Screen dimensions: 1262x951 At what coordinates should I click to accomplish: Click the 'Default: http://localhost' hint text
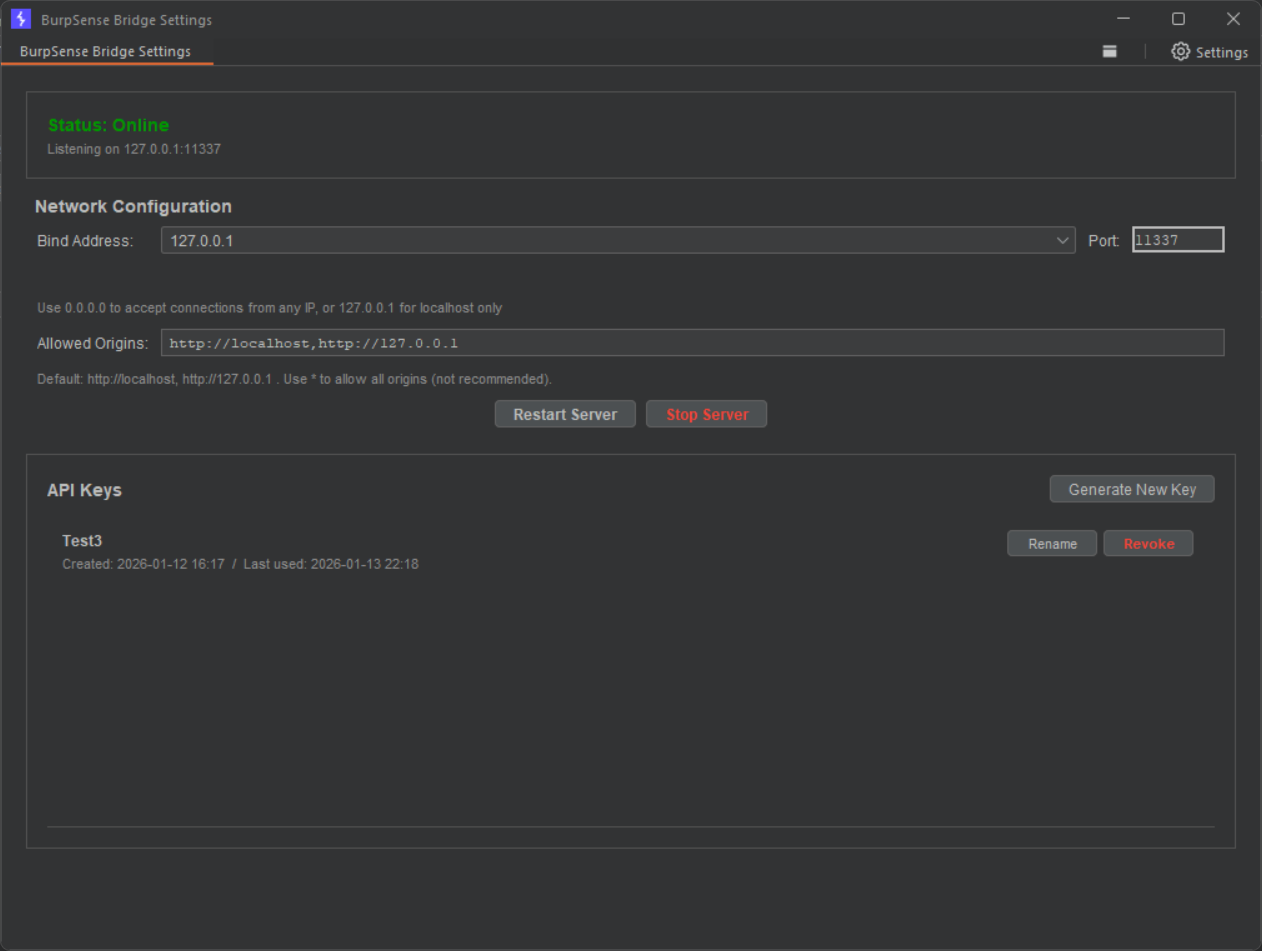point(294,380)
